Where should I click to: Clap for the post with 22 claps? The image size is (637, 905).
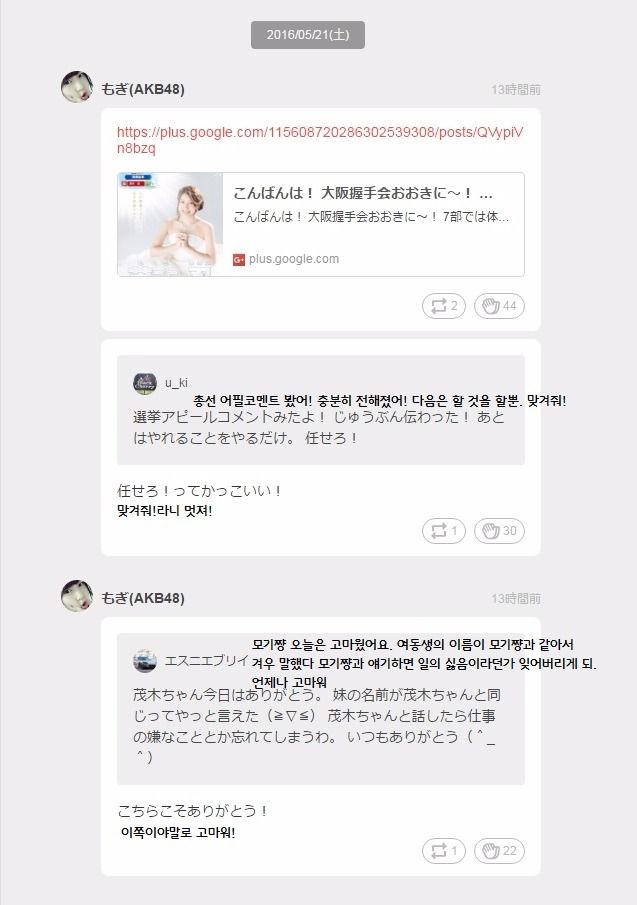click(499, 851)
